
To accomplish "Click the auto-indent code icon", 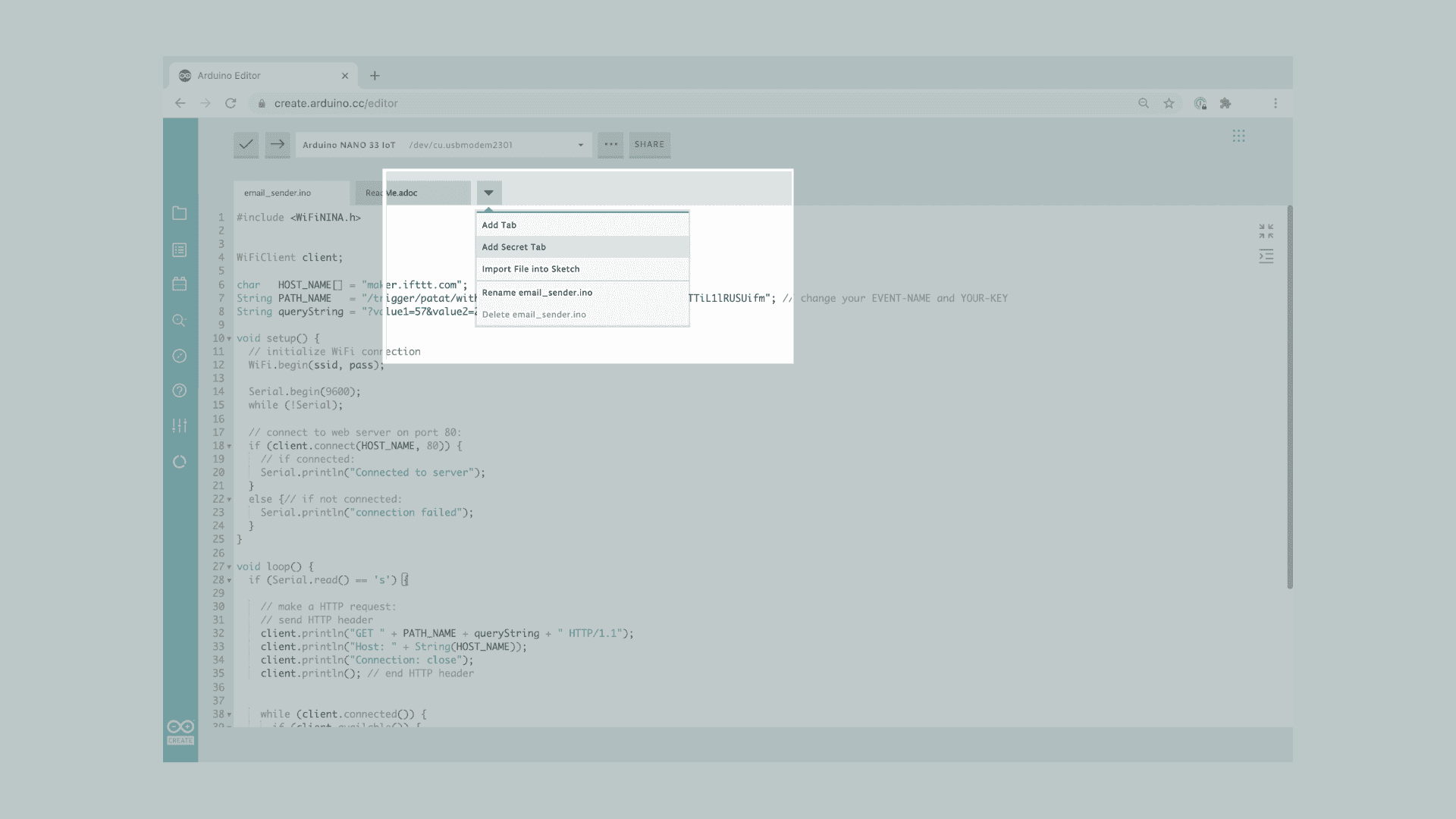I will coord(1266,256).
